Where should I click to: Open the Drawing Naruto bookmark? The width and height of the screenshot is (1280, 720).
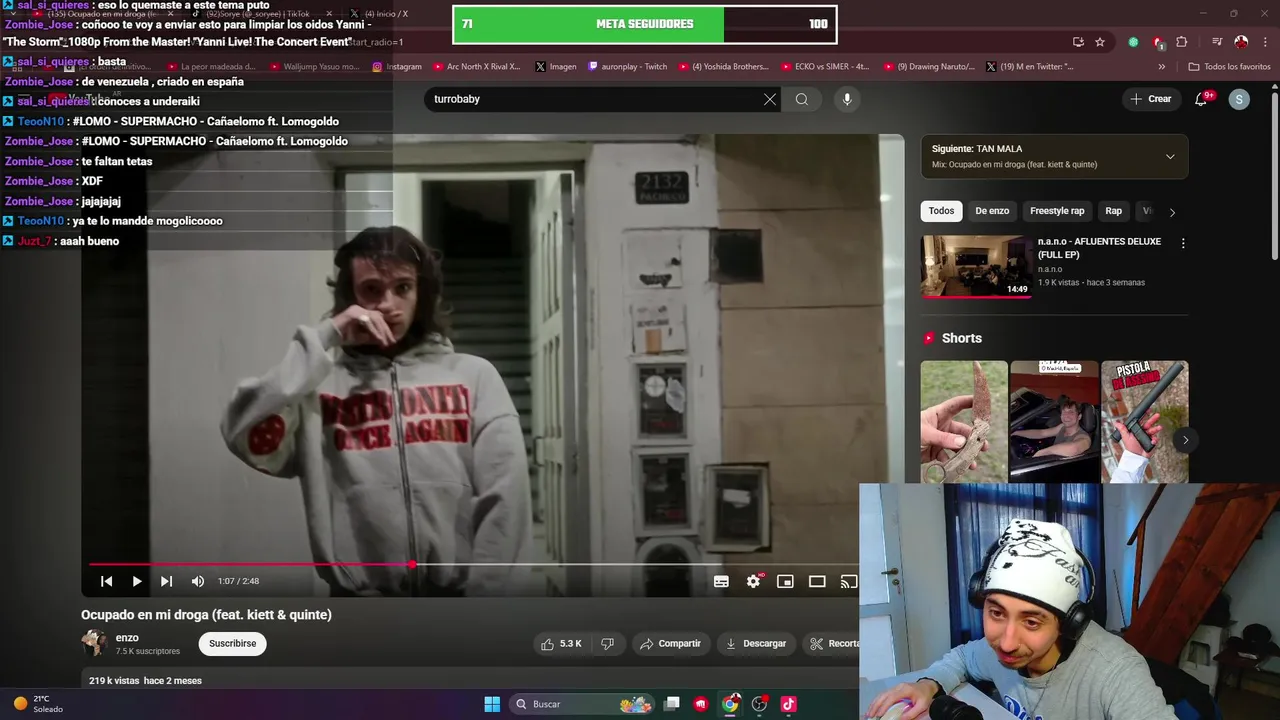(929, 67)
